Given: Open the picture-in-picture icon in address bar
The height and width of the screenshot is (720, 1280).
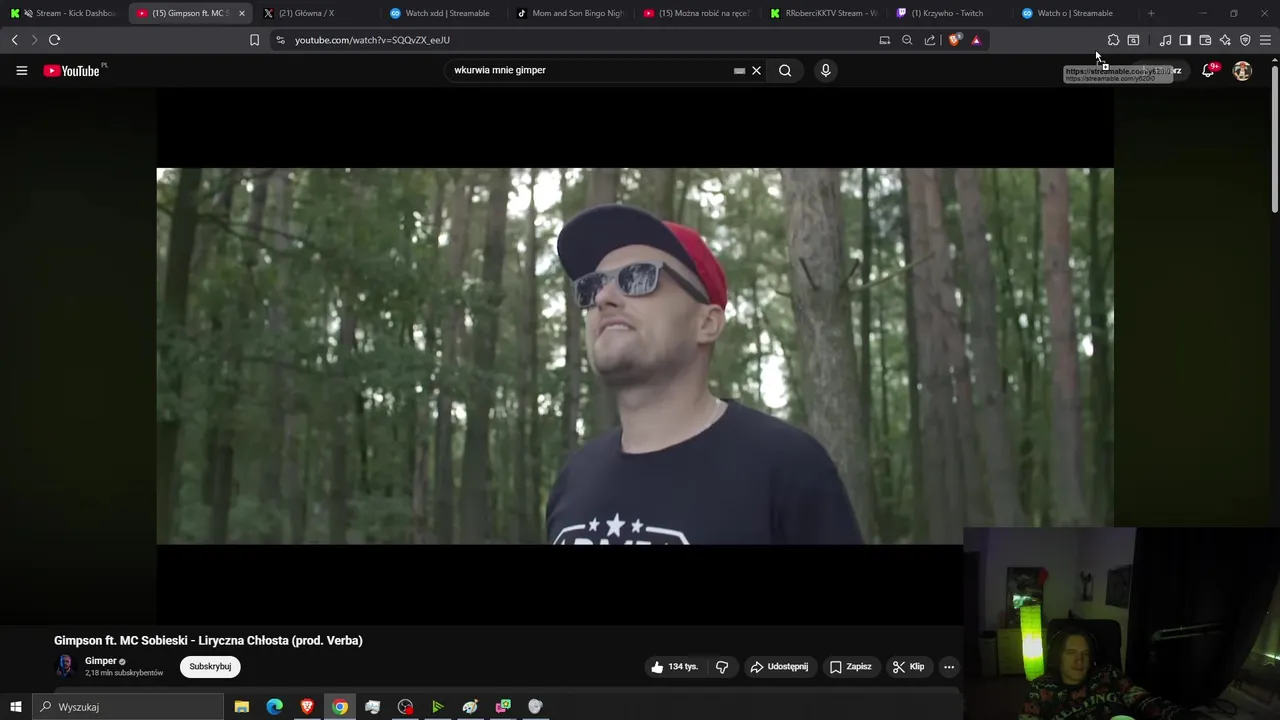Looking at the screenshot, I should [884, 40].
